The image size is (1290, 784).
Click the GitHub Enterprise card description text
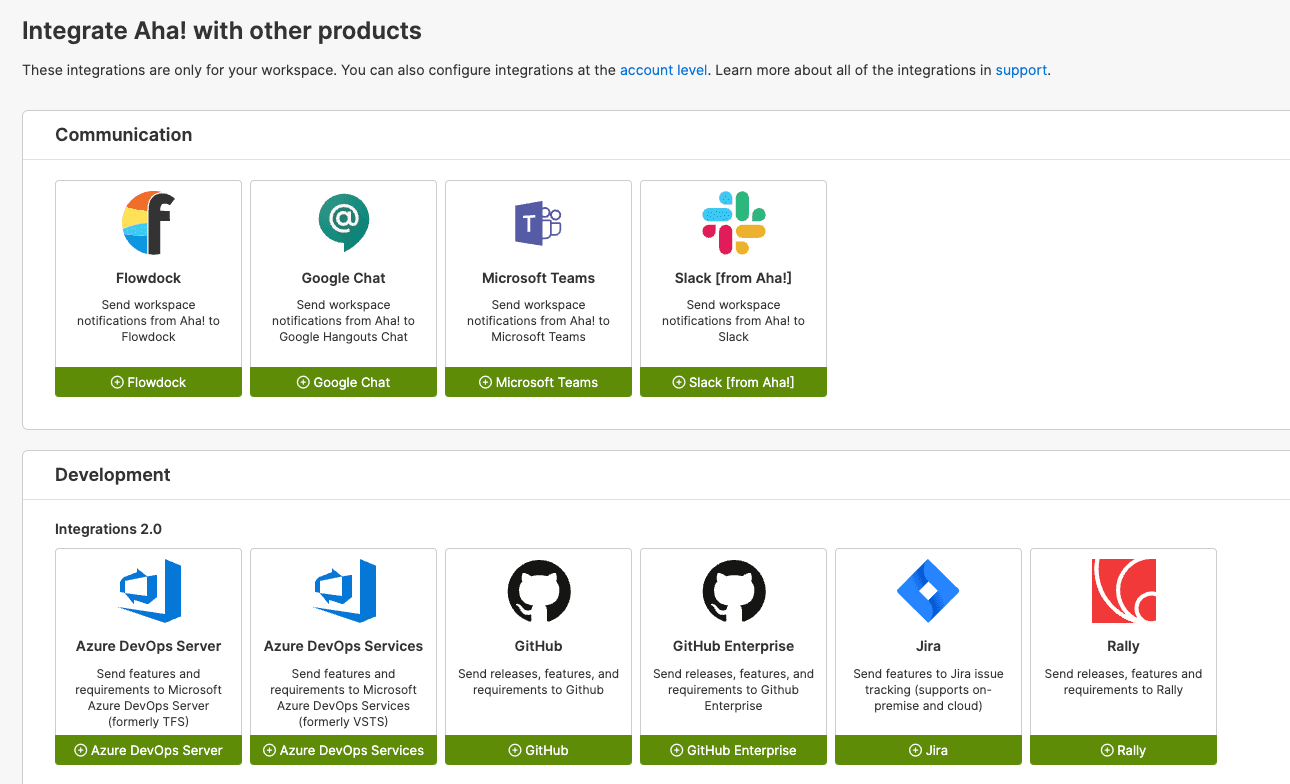pos(733,690)
